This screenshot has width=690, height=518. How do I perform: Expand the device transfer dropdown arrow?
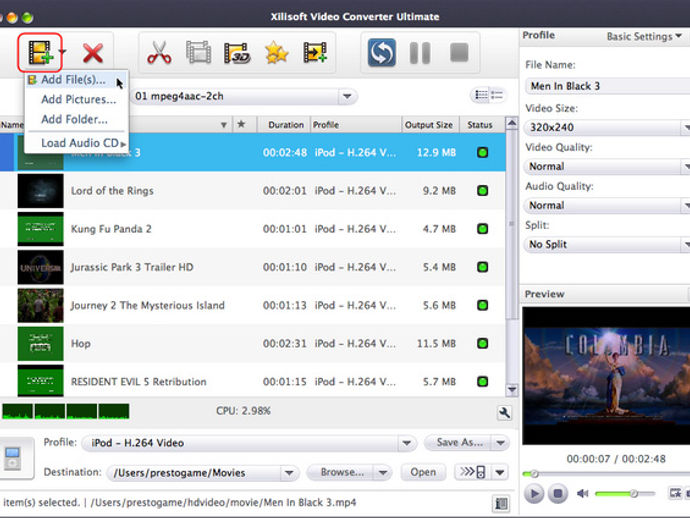500,473
